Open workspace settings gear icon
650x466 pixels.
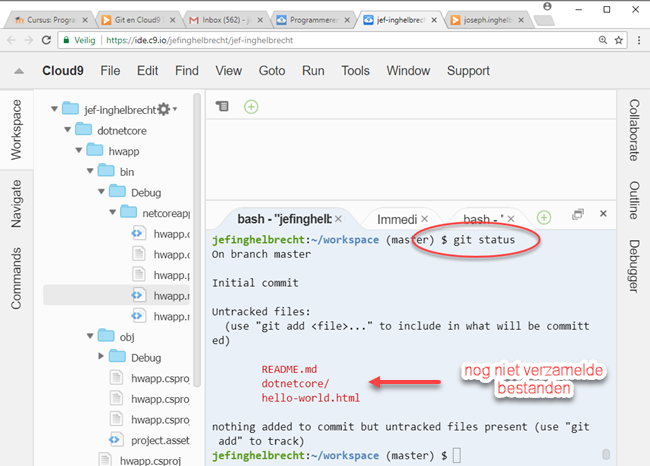point(164,109)
